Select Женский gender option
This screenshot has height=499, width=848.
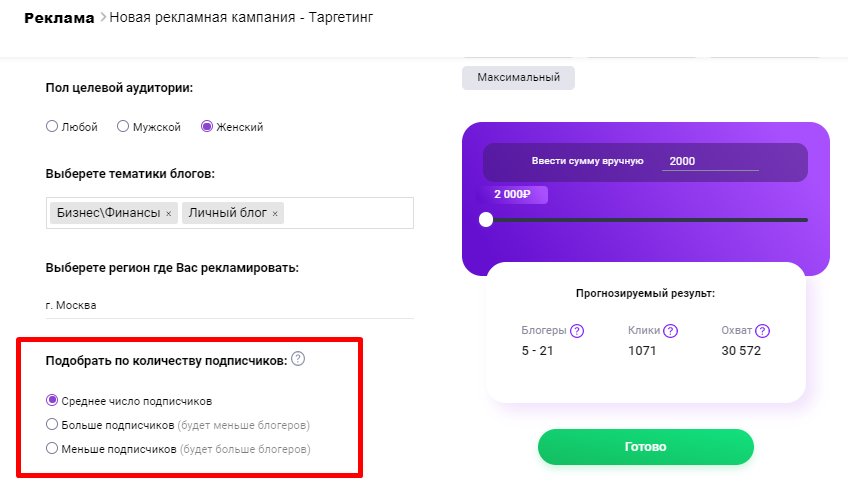(207, 127)
